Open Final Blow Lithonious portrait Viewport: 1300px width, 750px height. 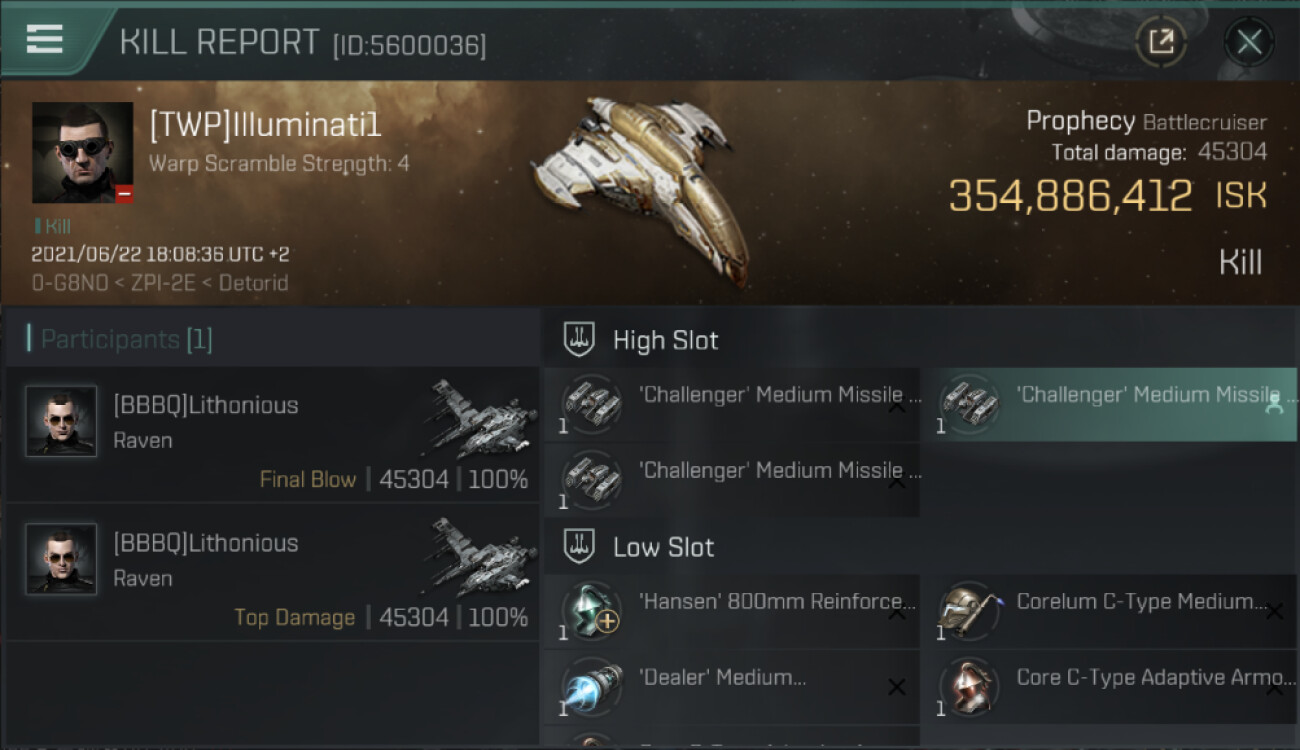tap(61, 421)
